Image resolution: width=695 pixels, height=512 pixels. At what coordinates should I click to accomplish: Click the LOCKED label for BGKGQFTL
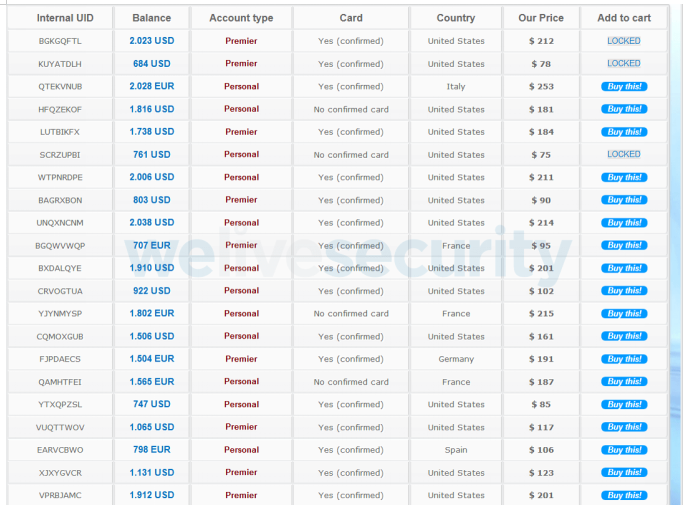click(623, 41)
